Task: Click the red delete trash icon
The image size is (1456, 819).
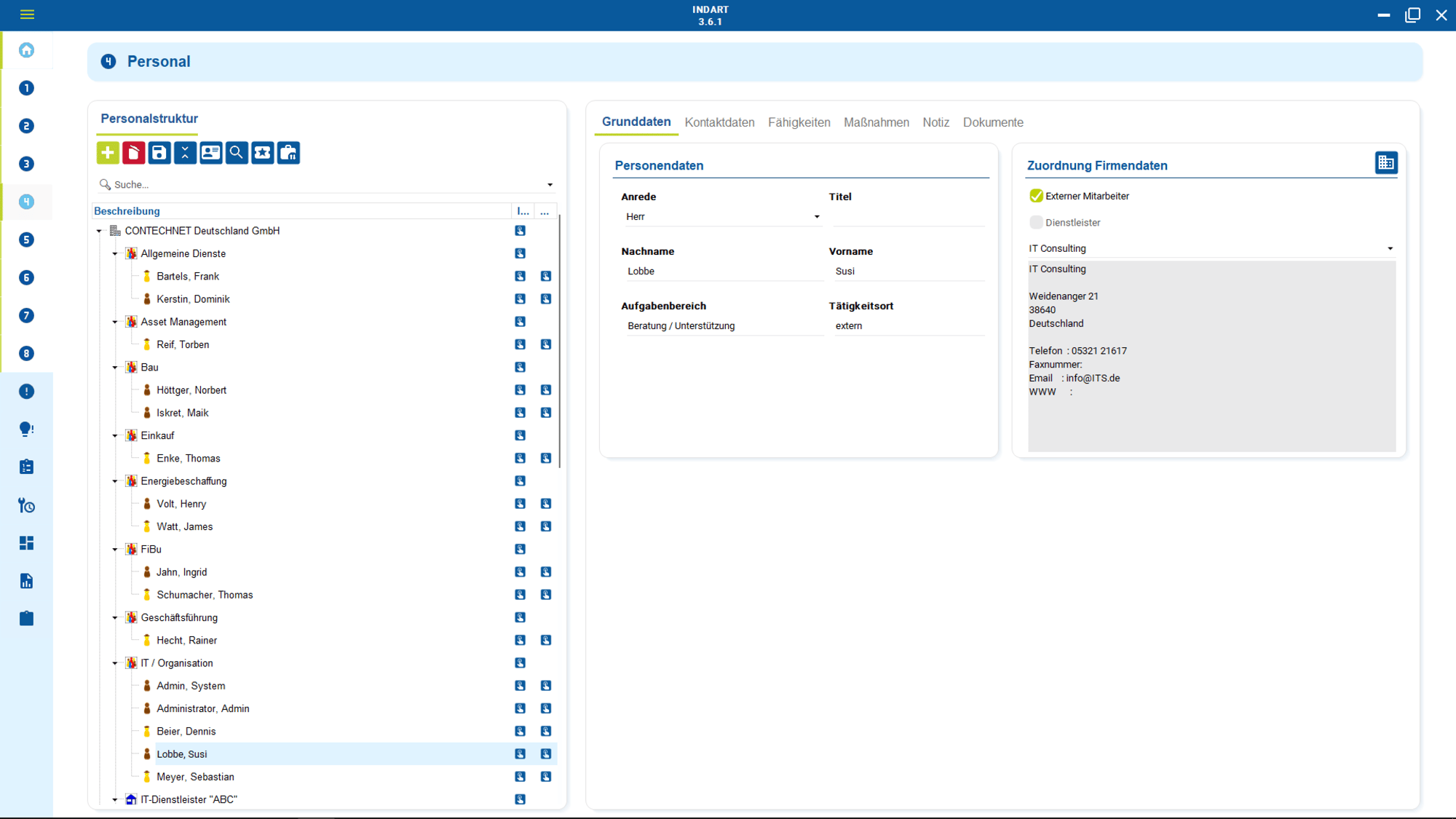Action: [x=133, y=153]
